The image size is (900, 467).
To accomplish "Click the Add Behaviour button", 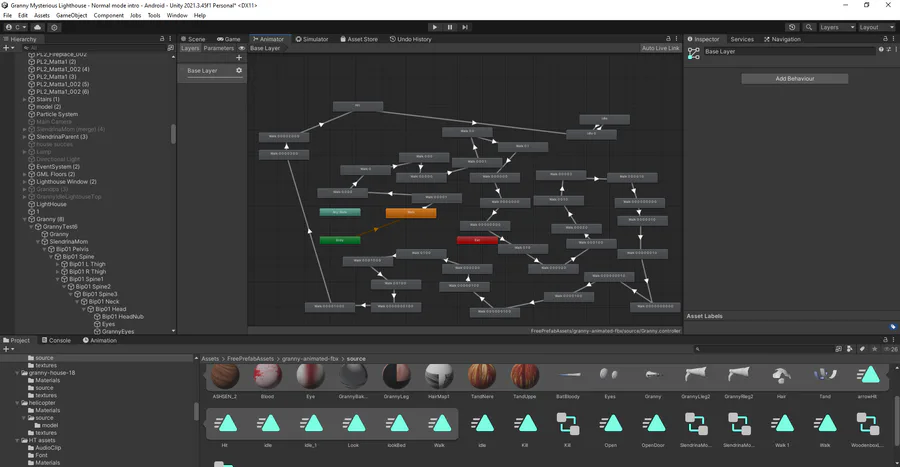I will click(x=794, y=79).
